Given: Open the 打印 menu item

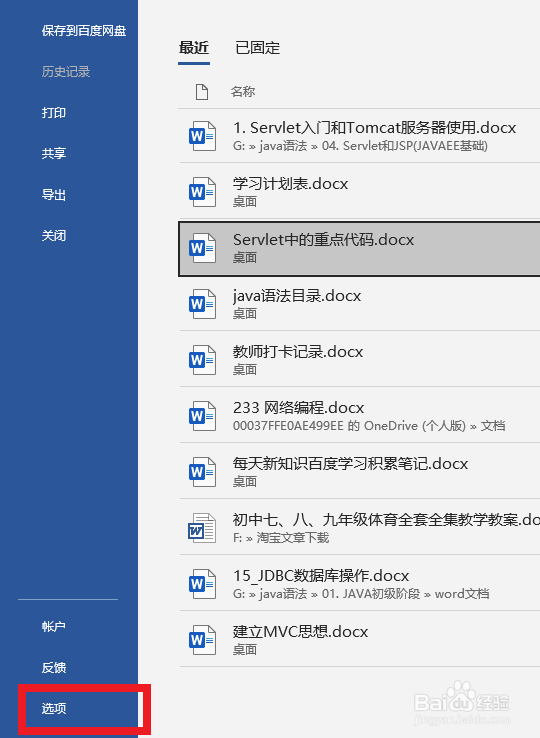Looking at the screenshot, I should (x=54, y=112).
